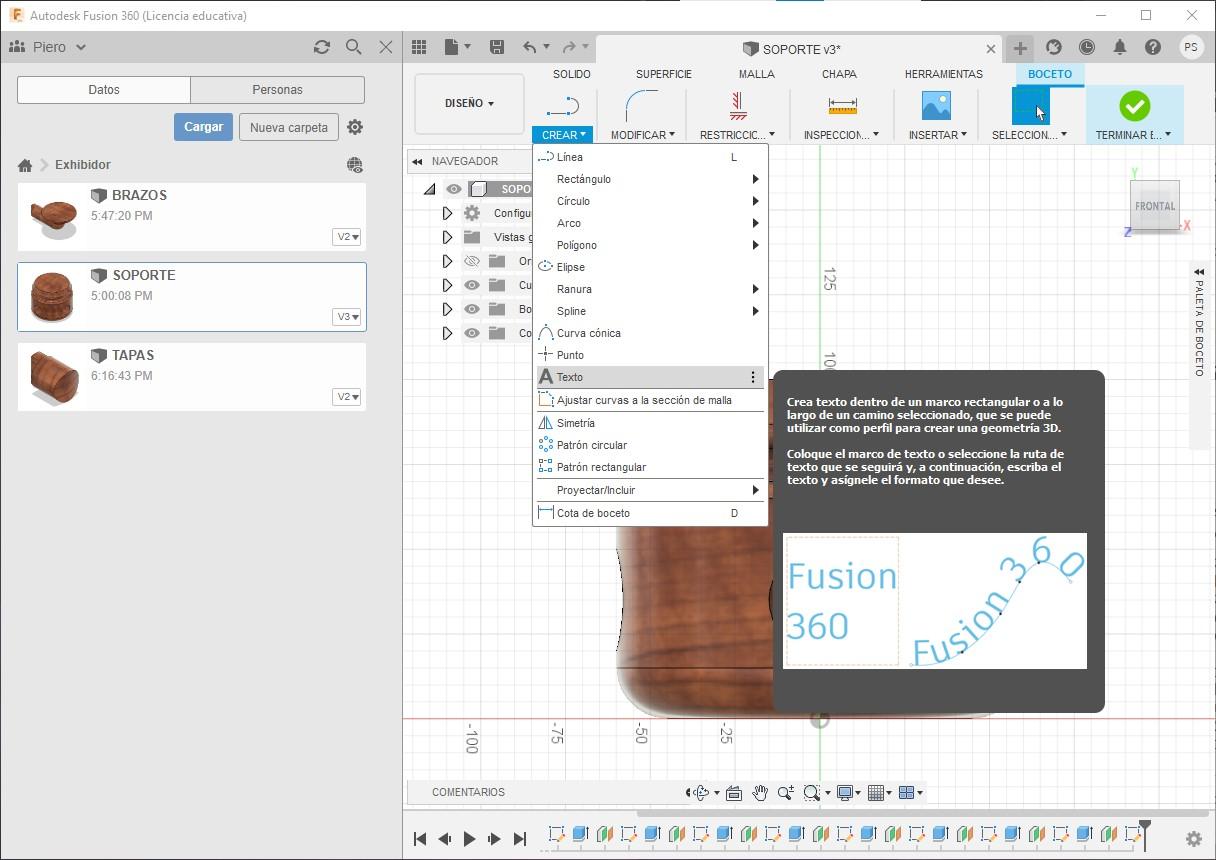Toggle the eye on the fourth navigator folder row
1216x860 pixels.
coord(472,285)
